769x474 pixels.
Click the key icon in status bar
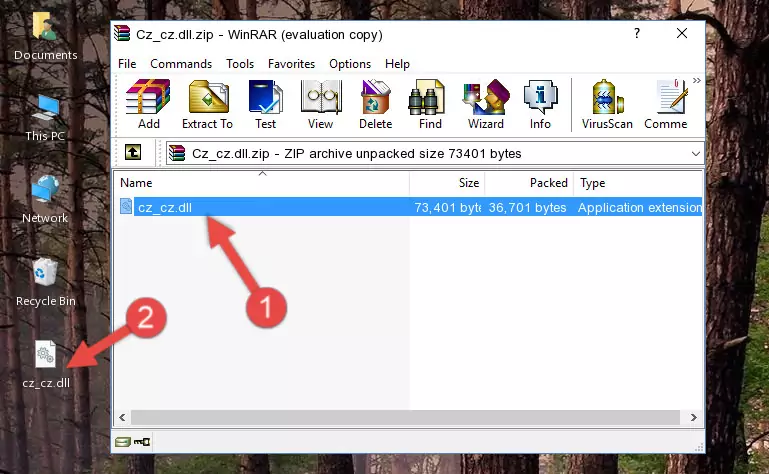tap(142, 442)
